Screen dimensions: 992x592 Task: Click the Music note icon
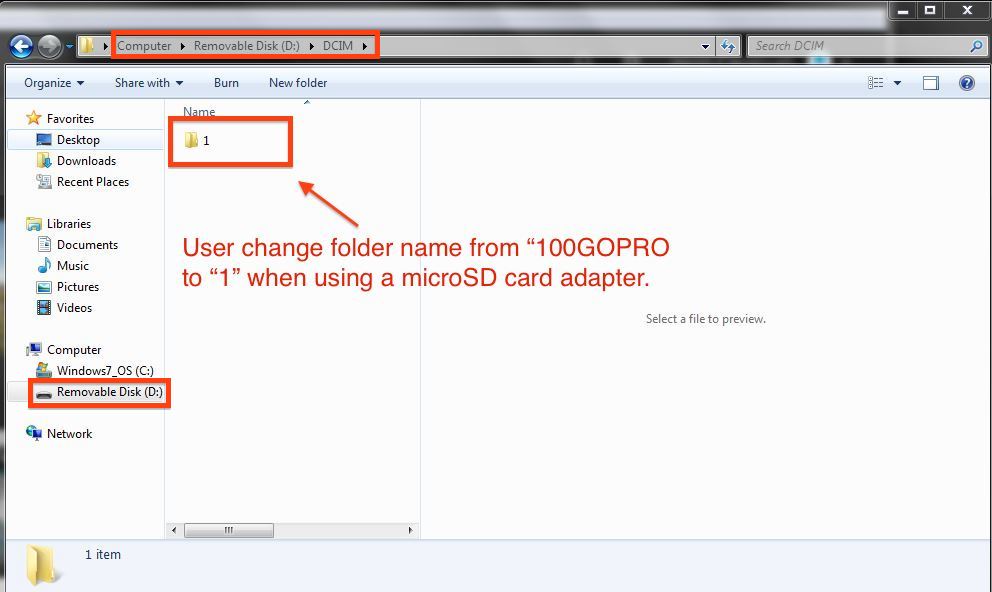tap(44, 266)
